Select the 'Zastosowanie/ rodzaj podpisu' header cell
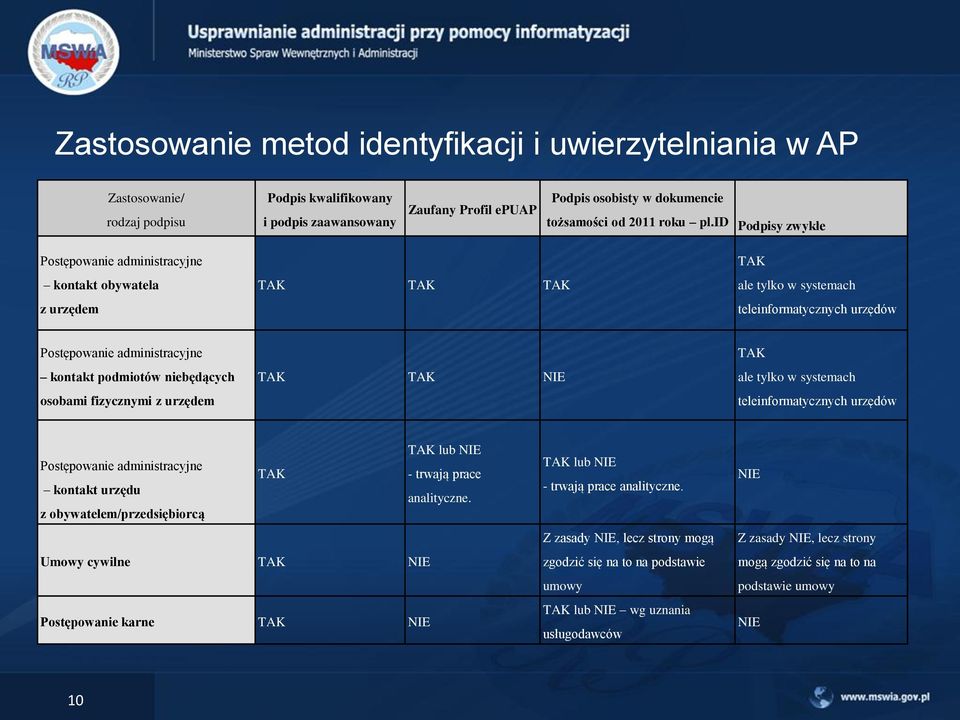This screenshot has width=960, height=720. [146, 209]
